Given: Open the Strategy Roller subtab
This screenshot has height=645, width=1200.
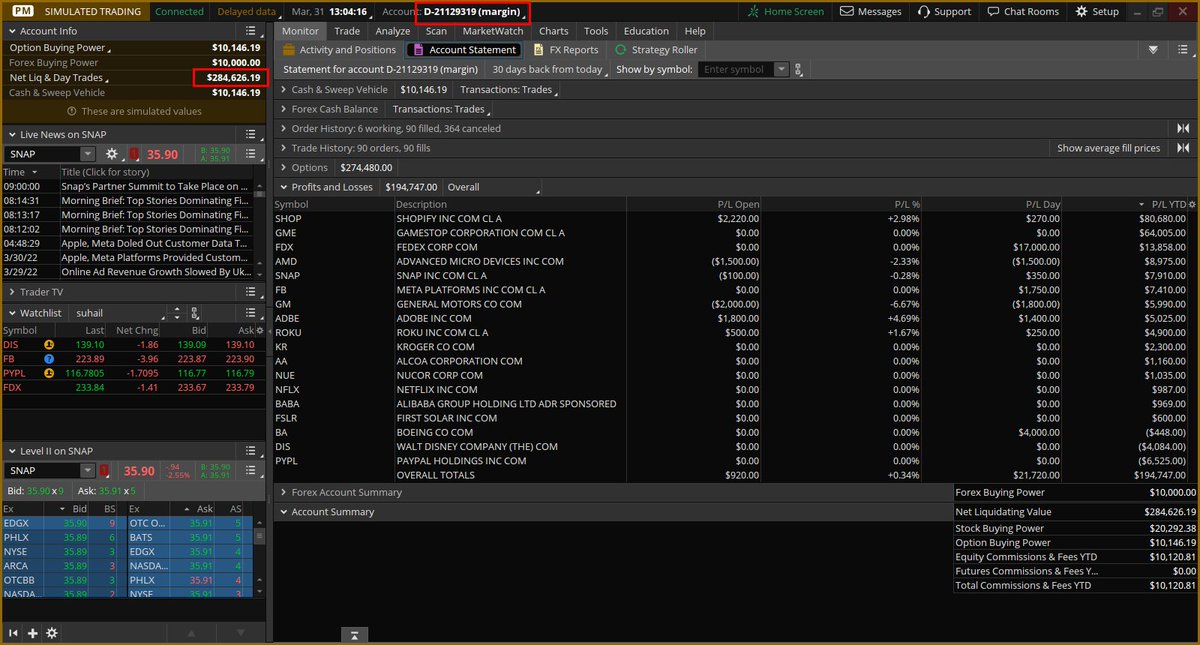Looking at the screenshot, I should point(657,49).
